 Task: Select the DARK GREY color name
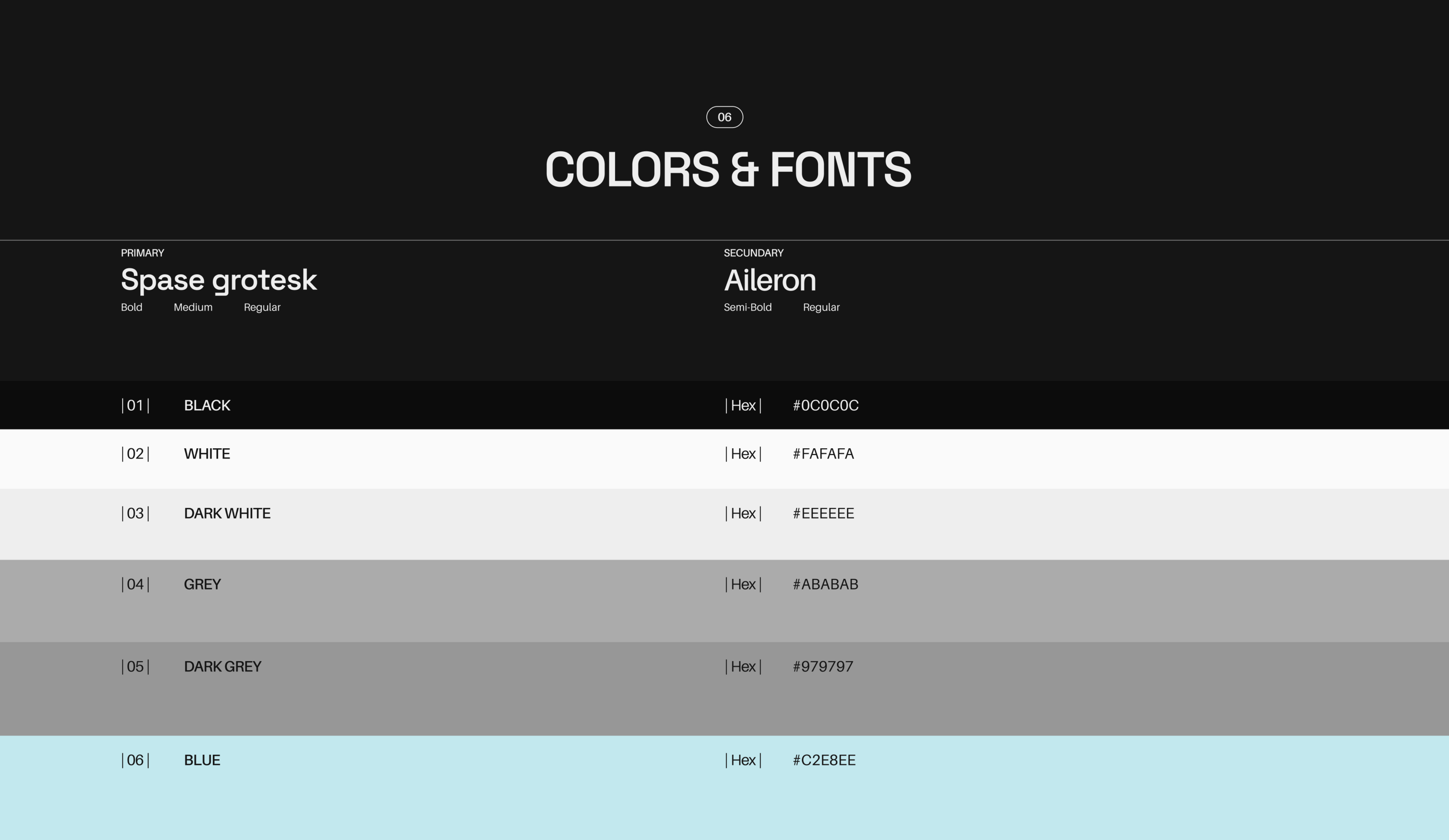(222, 667)
